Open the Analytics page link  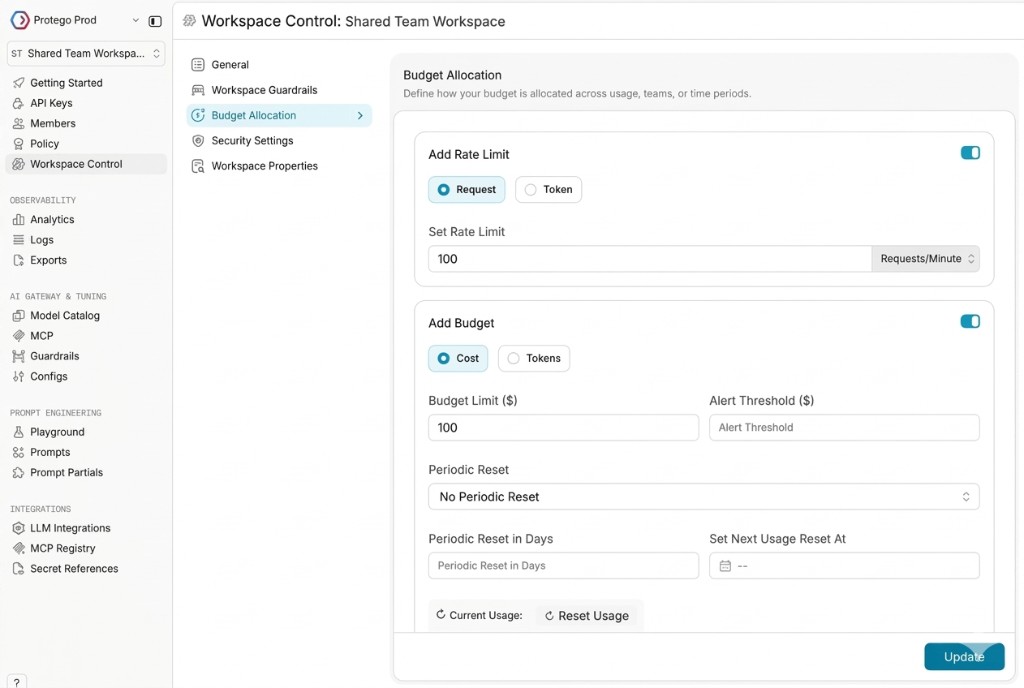(x=52, y=219)
